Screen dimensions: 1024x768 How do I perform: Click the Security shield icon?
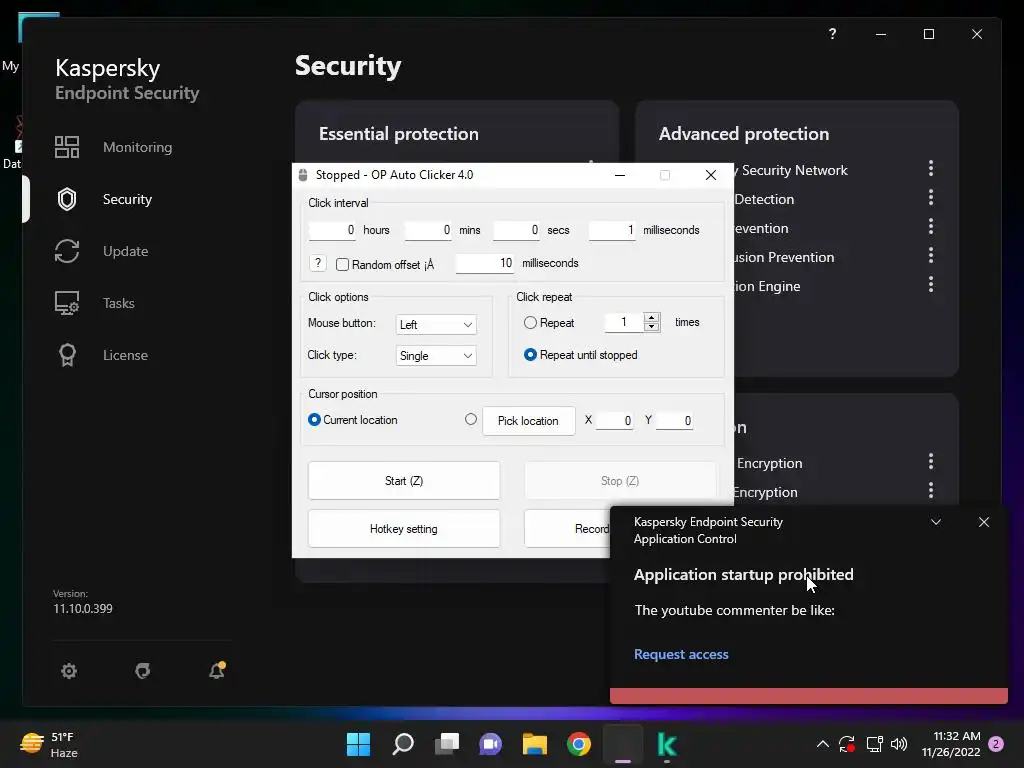coord(67,199)
